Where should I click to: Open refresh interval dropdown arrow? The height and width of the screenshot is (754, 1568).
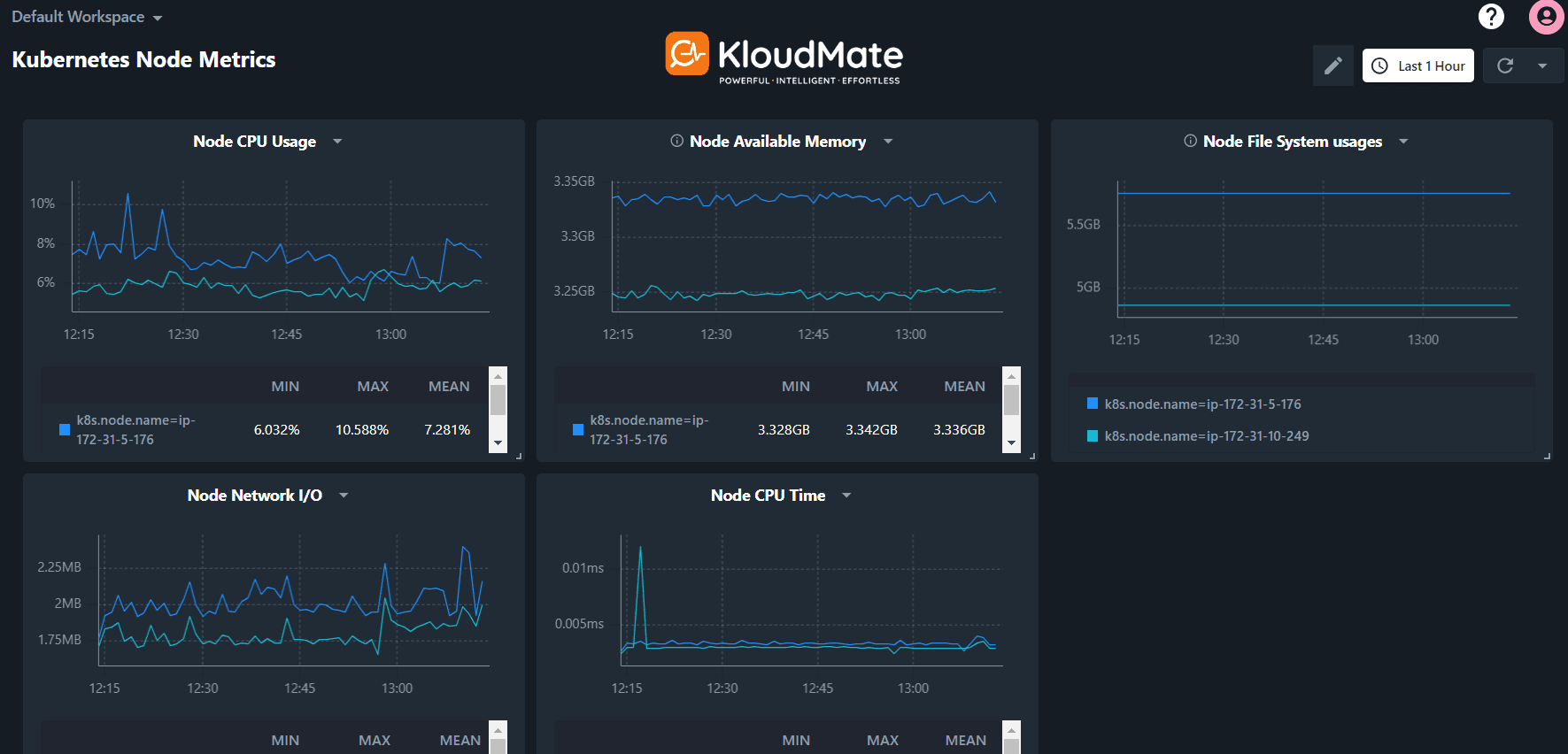[x=1542, y=65]
